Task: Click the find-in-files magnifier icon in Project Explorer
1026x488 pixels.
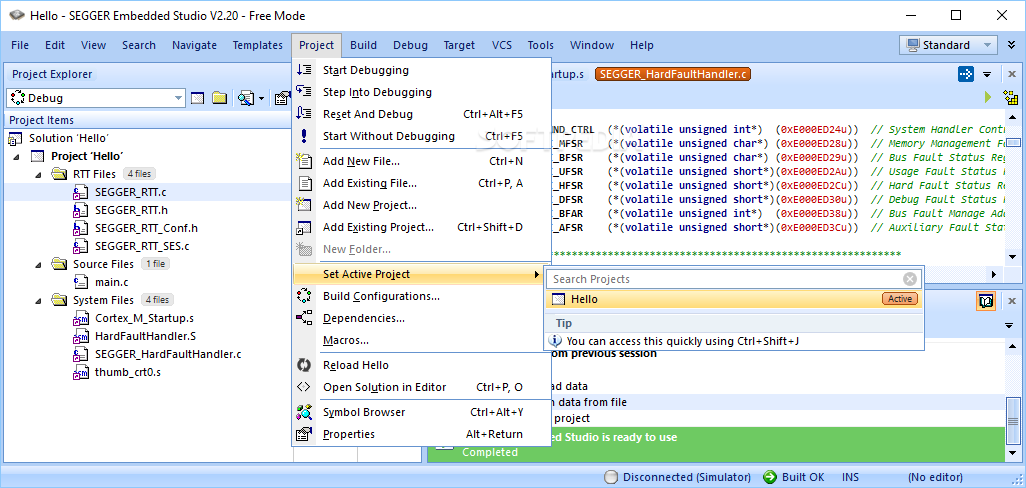Action: click(245, 98)
